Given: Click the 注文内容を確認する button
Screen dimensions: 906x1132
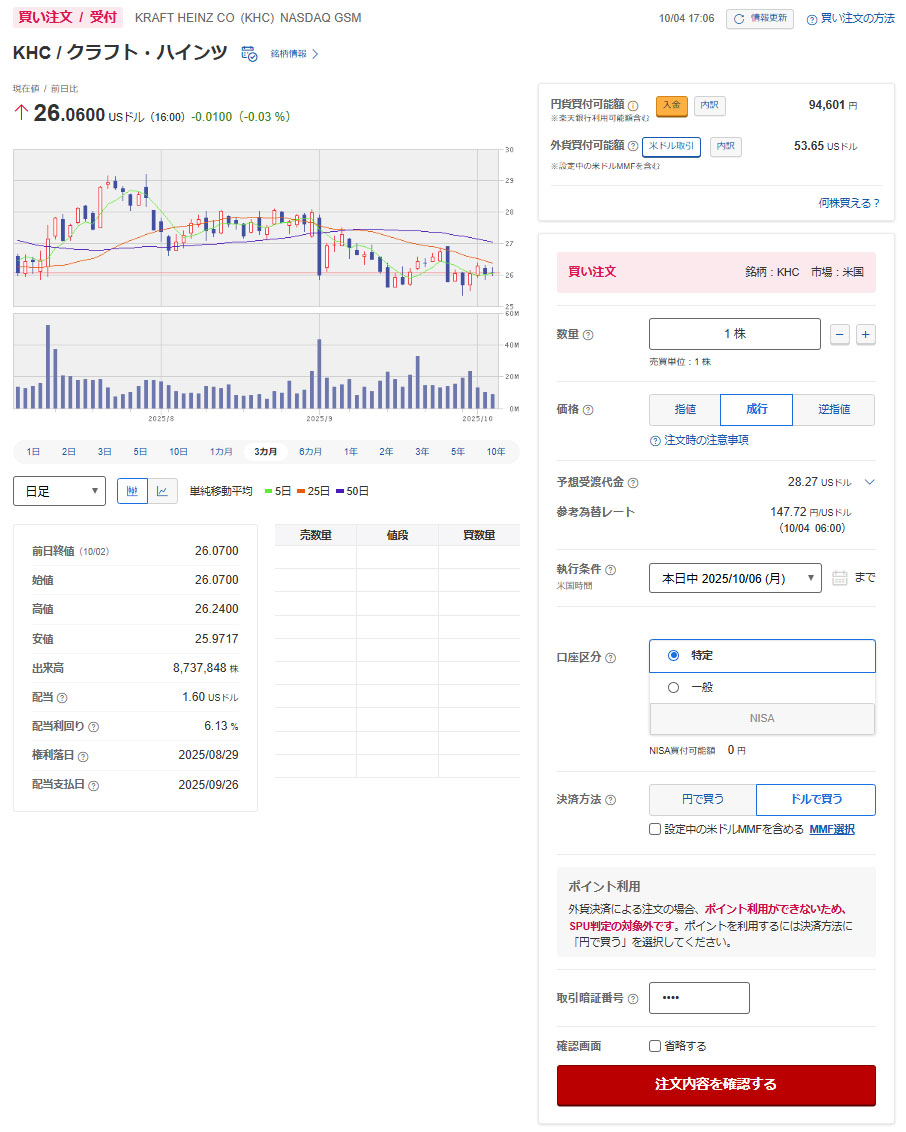Looking at the screenshot, I should pyautogui.click(x=716, y=1085).
